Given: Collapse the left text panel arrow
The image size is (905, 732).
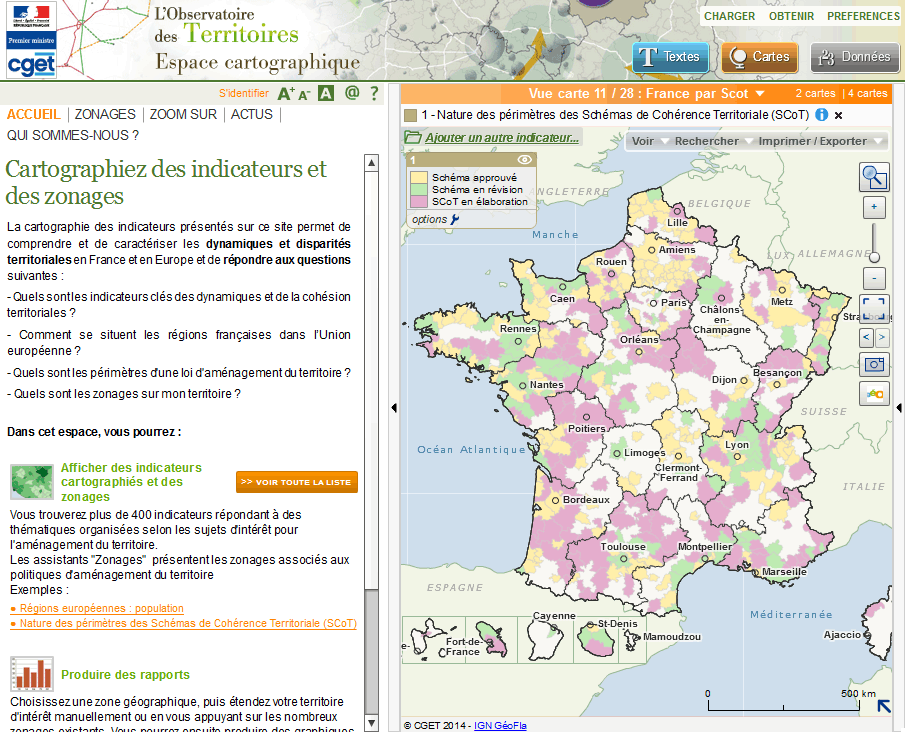Looking at the screenshot, I should 394,408.
